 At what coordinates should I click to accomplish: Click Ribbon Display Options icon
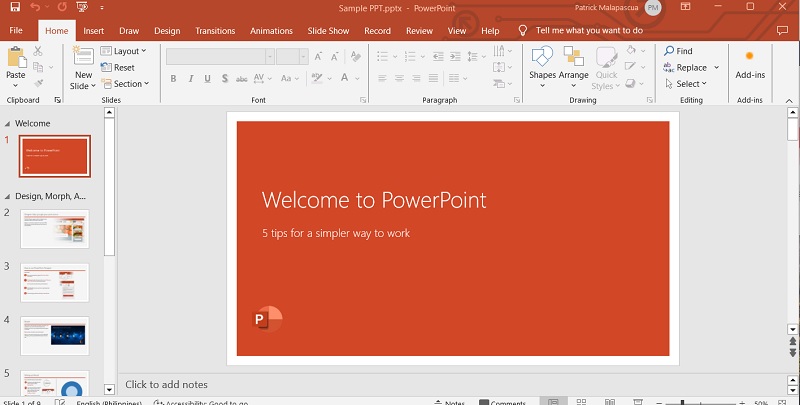point(685,7)
